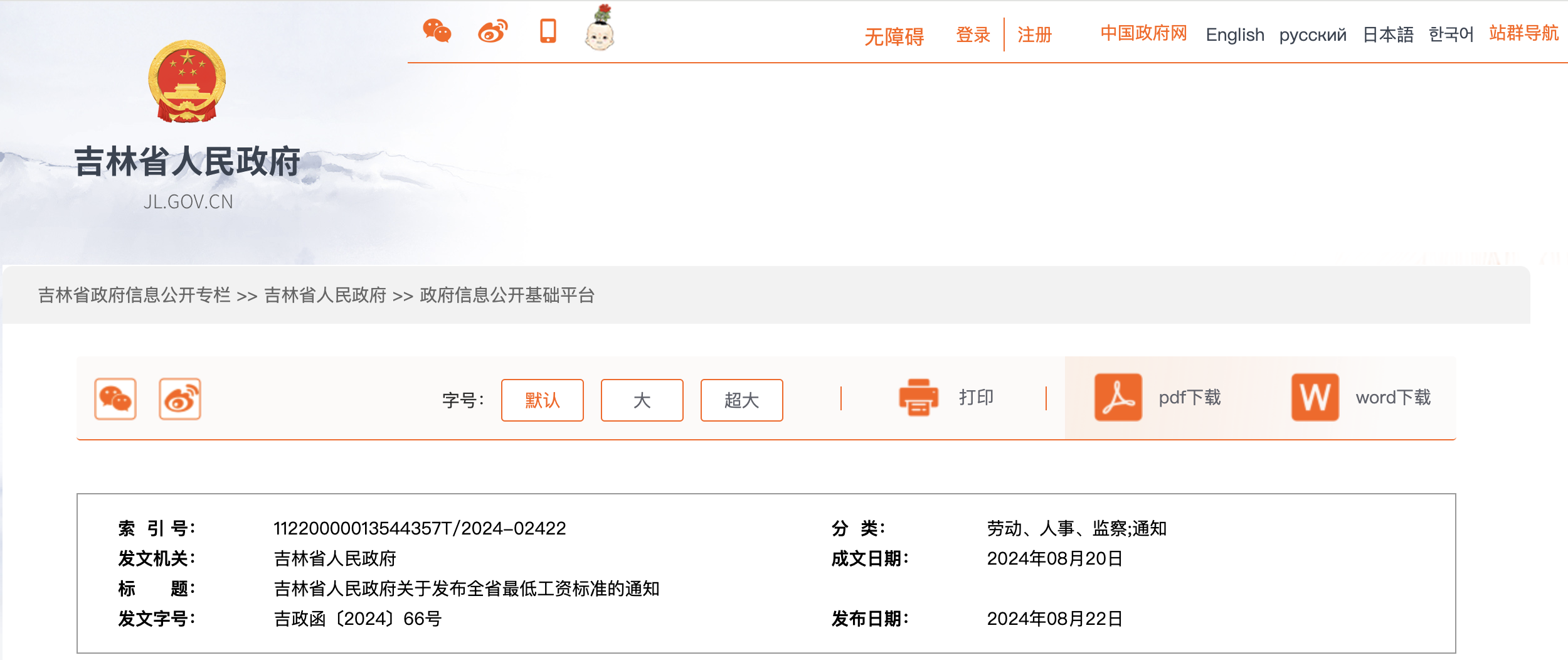Open 无障碍 accessibility mode

pos(894,36)
